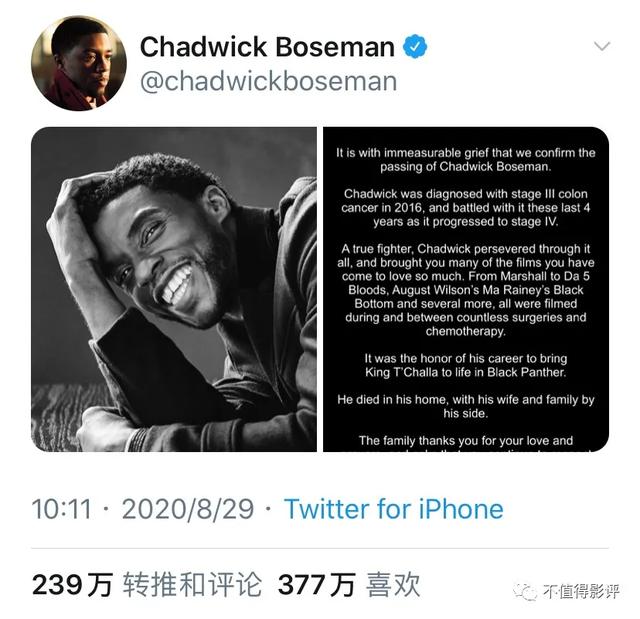Tap the "immeasurable grief" opening sentence

pyautogui.click(x=466, y=160)
